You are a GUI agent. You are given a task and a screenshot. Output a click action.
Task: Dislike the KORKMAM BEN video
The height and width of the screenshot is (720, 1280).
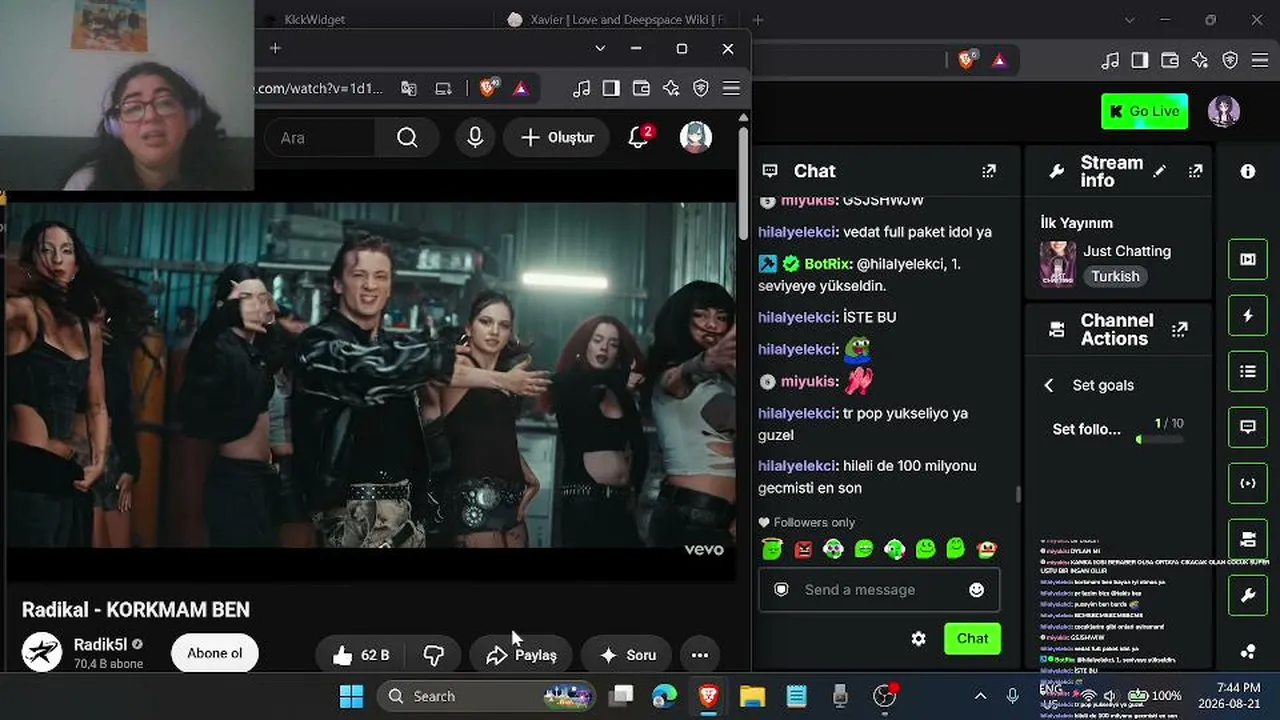433,655
